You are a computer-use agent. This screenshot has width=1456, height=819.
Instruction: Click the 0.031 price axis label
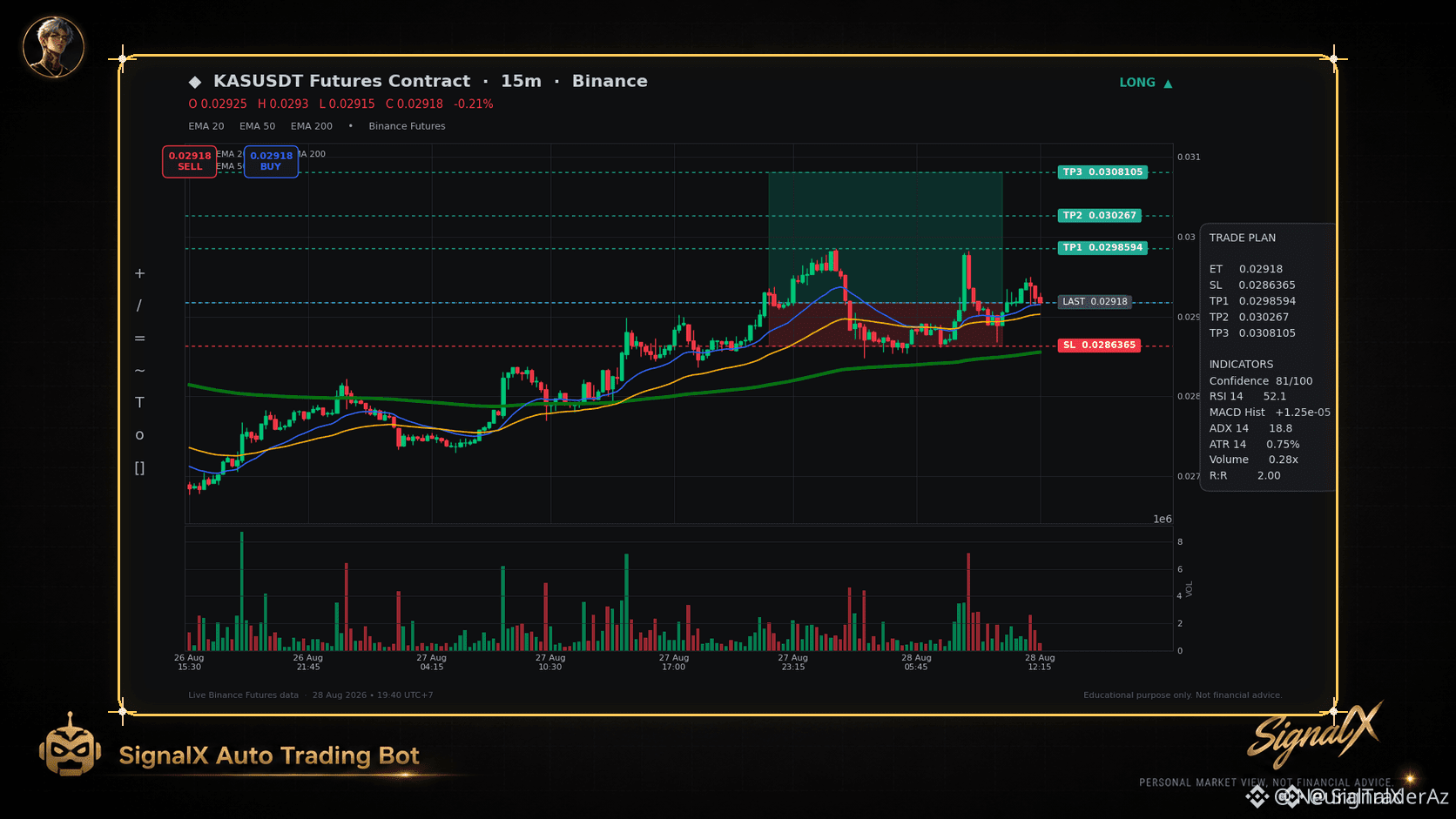pos(1189,158)
